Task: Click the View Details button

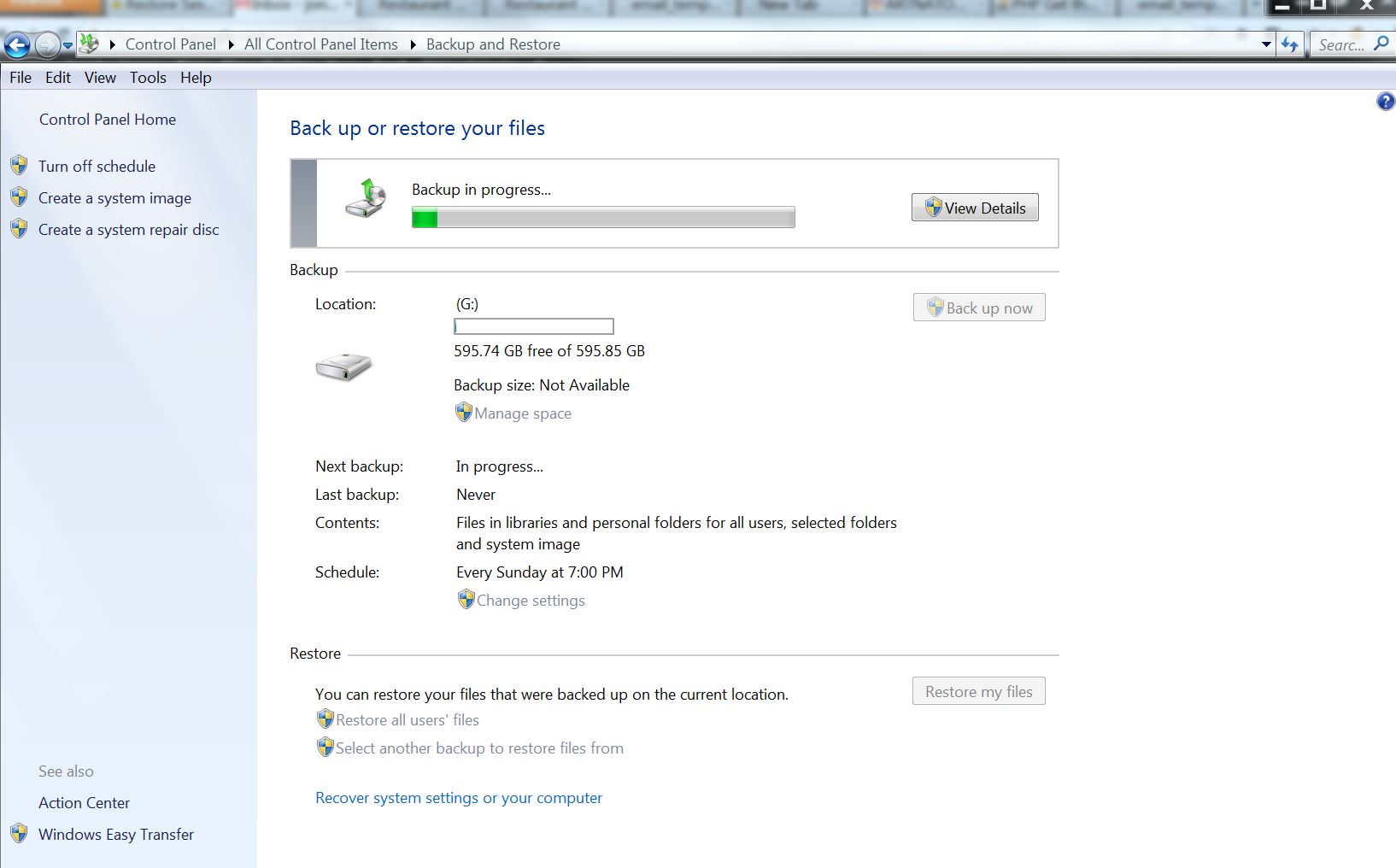Action: (975, 208)
